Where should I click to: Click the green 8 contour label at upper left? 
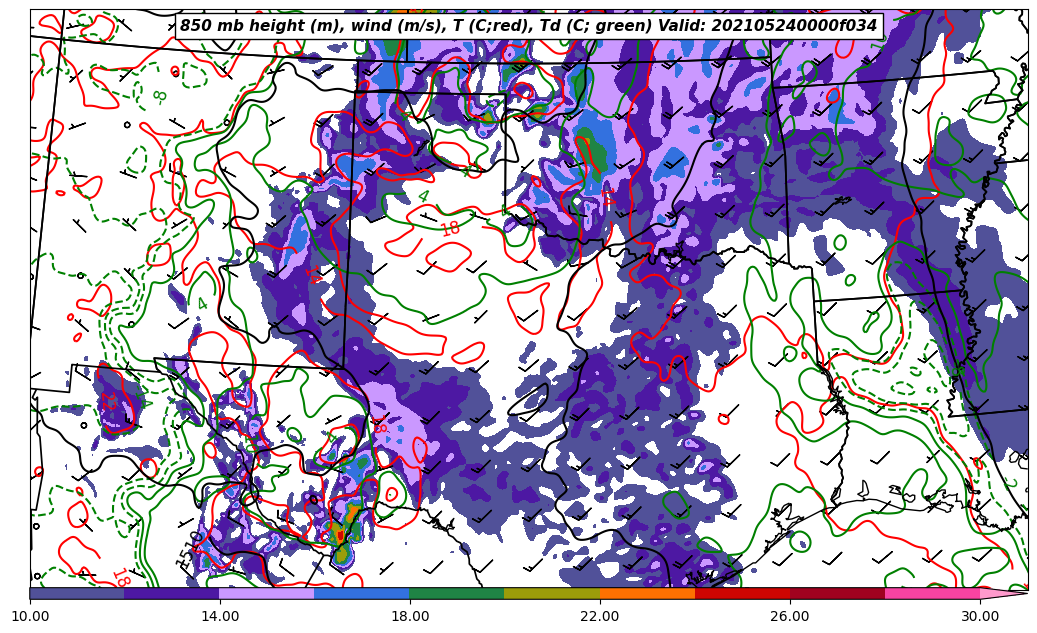click(160, 97)
